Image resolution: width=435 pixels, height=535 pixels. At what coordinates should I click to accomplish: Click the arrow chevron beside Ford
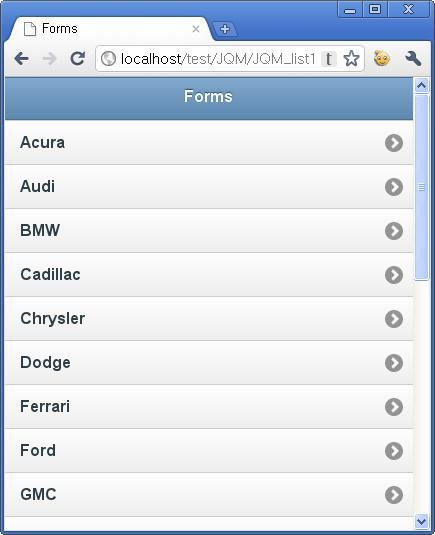tap(394, 451)
